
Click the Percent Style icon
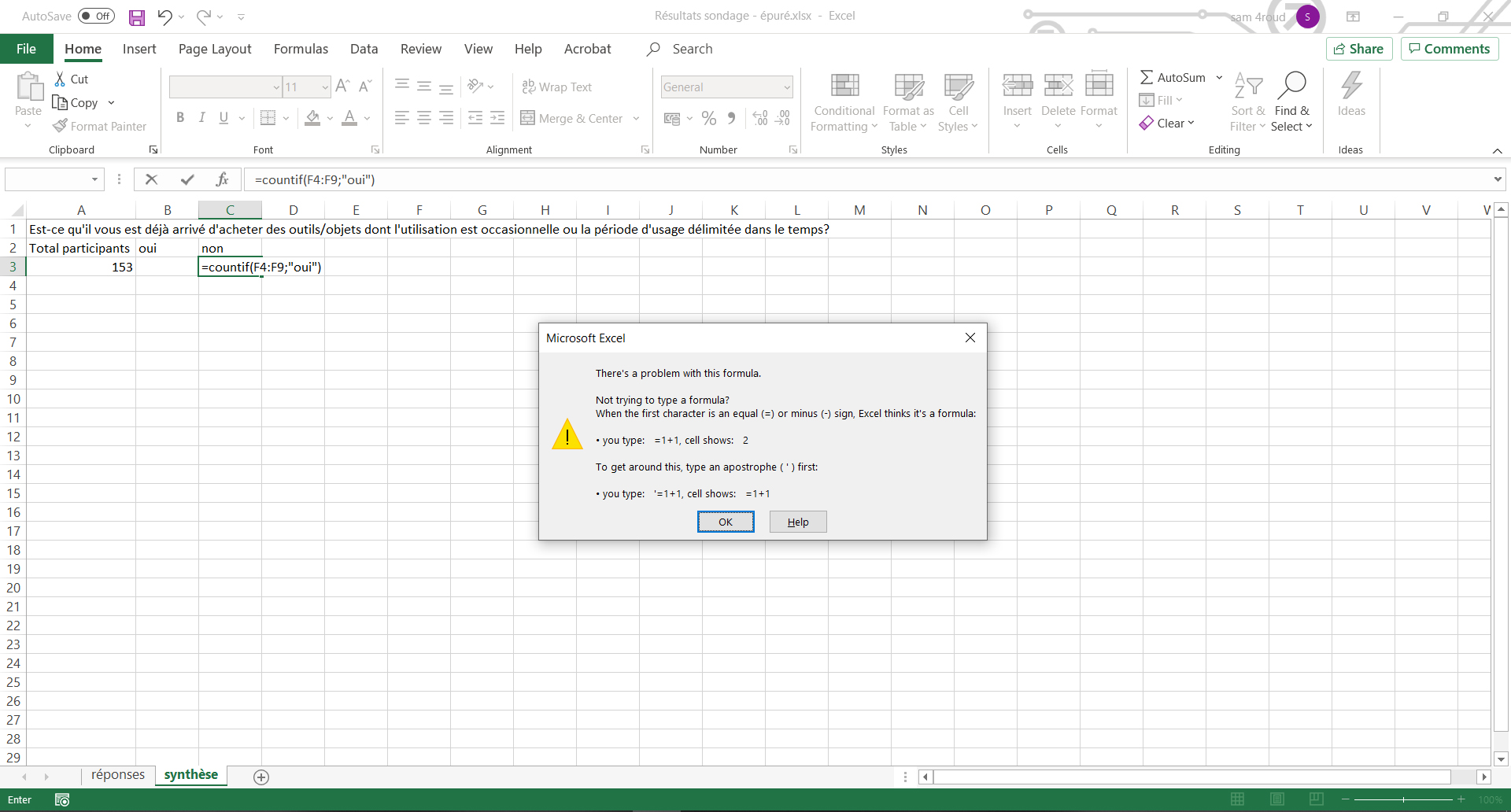click(709, 118)
